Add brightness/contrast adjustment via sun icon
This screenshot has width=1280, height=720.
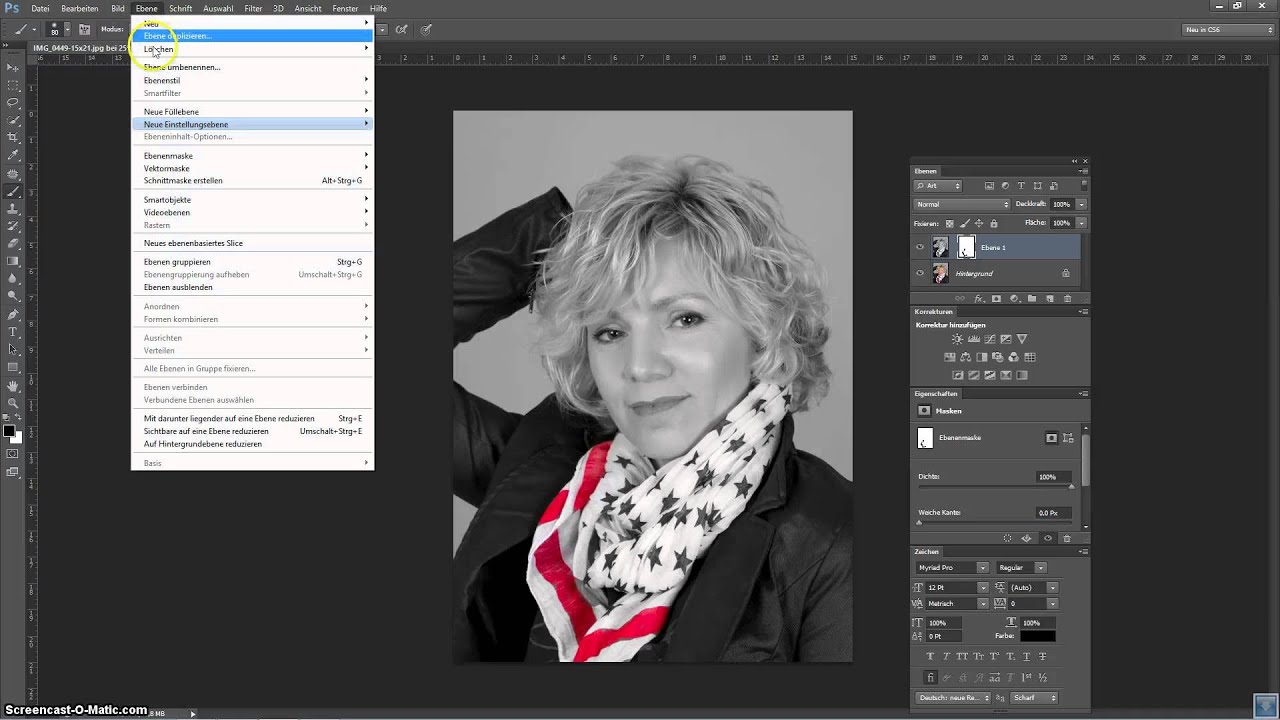pyautogui.click(x=957, y=340)
